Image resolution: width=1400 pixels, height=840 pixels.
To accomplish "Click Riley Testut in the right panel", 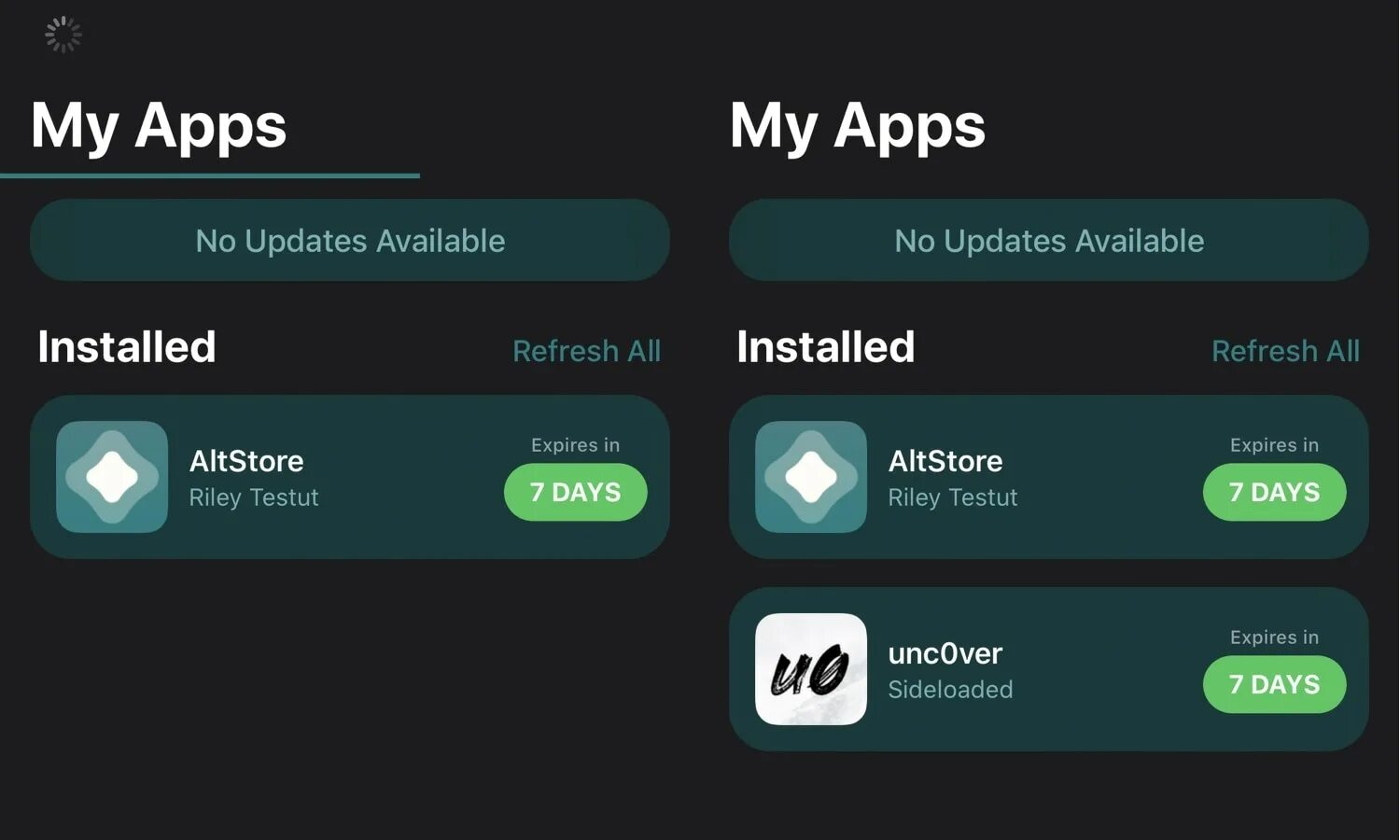I will [953, 497].
